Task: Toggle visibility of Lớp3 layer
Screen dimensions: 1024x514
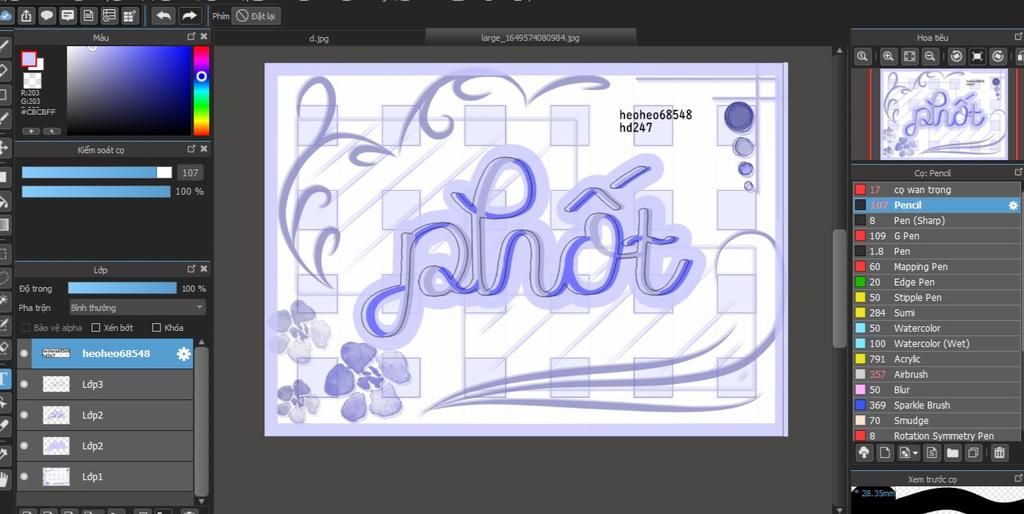Action: coord(24,385)
